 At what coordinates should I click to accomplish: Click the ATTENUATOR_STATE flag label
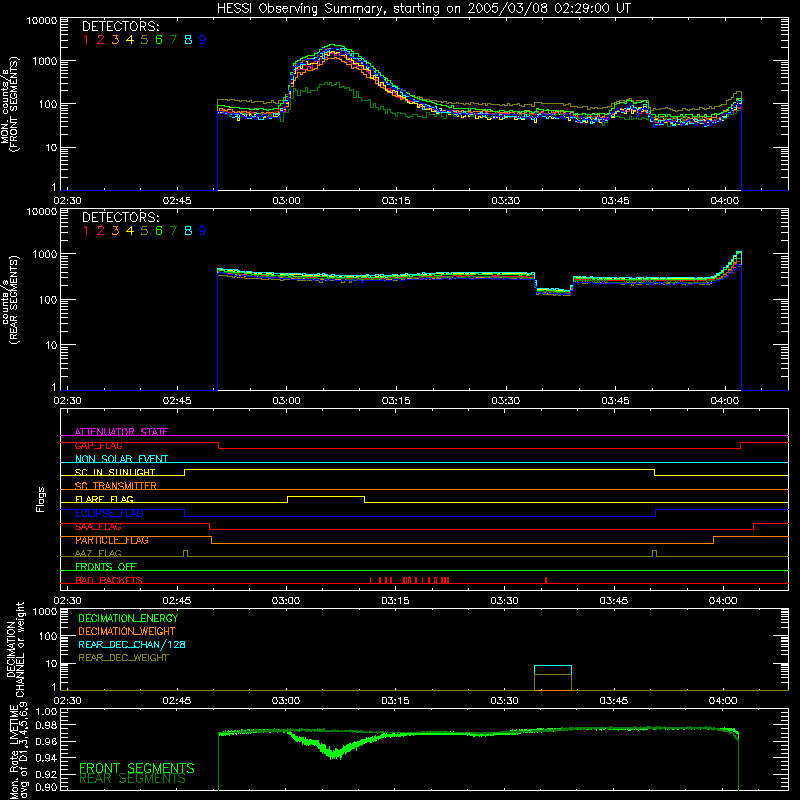(121, 432)
